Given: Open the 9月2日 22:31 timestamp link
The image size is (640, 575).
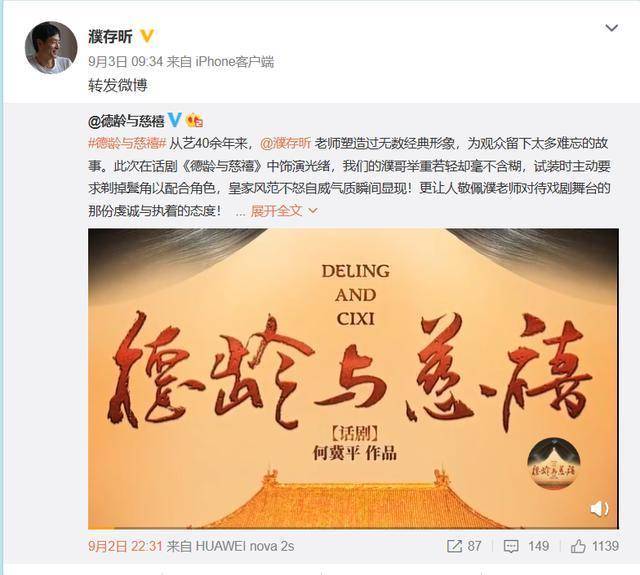Looking at the screenshot, I should [x=126, y=546].
